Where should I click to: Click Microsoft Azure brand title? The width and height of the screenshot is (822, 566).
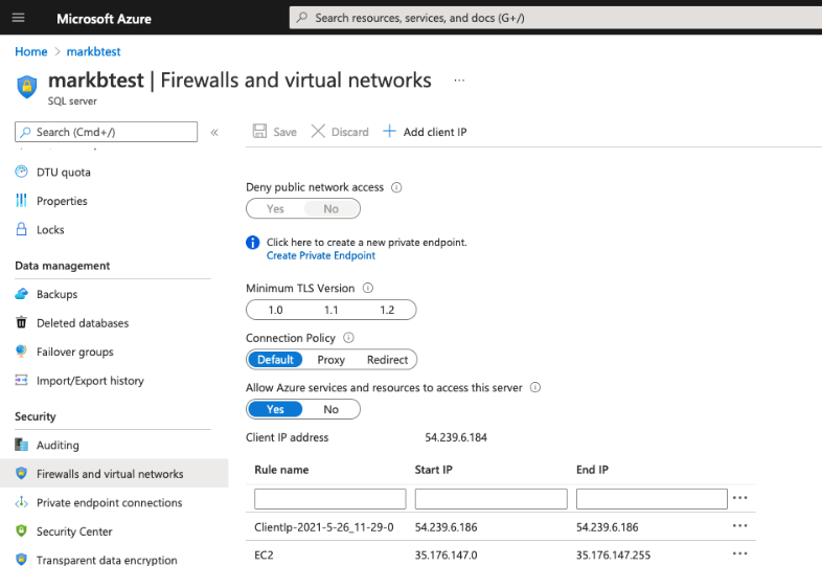click(104, 18)
